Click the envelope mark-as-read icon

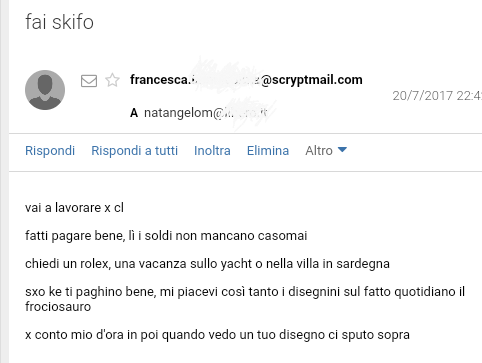click(x=89, y=81)
